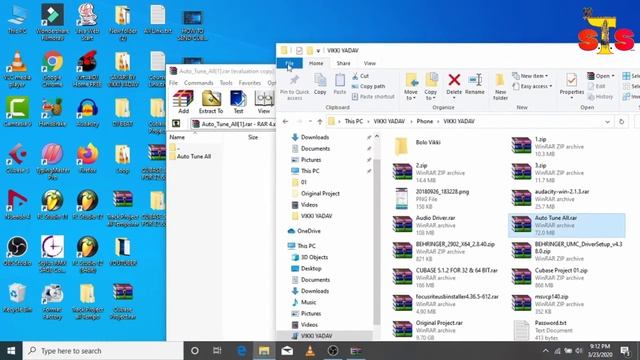Click Copy path in the ribbon
640x360 pixels.
[368, 86]
